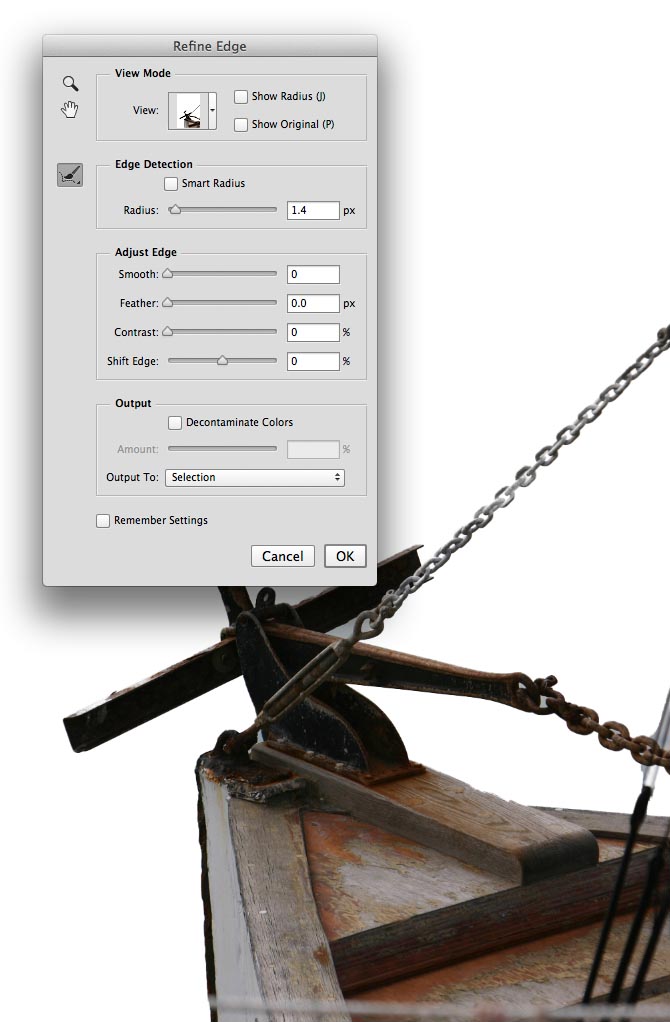The width and height of the screenshot is (670, 1022).
Task: Click the Shift Edge percent input field
Action: 313,361
